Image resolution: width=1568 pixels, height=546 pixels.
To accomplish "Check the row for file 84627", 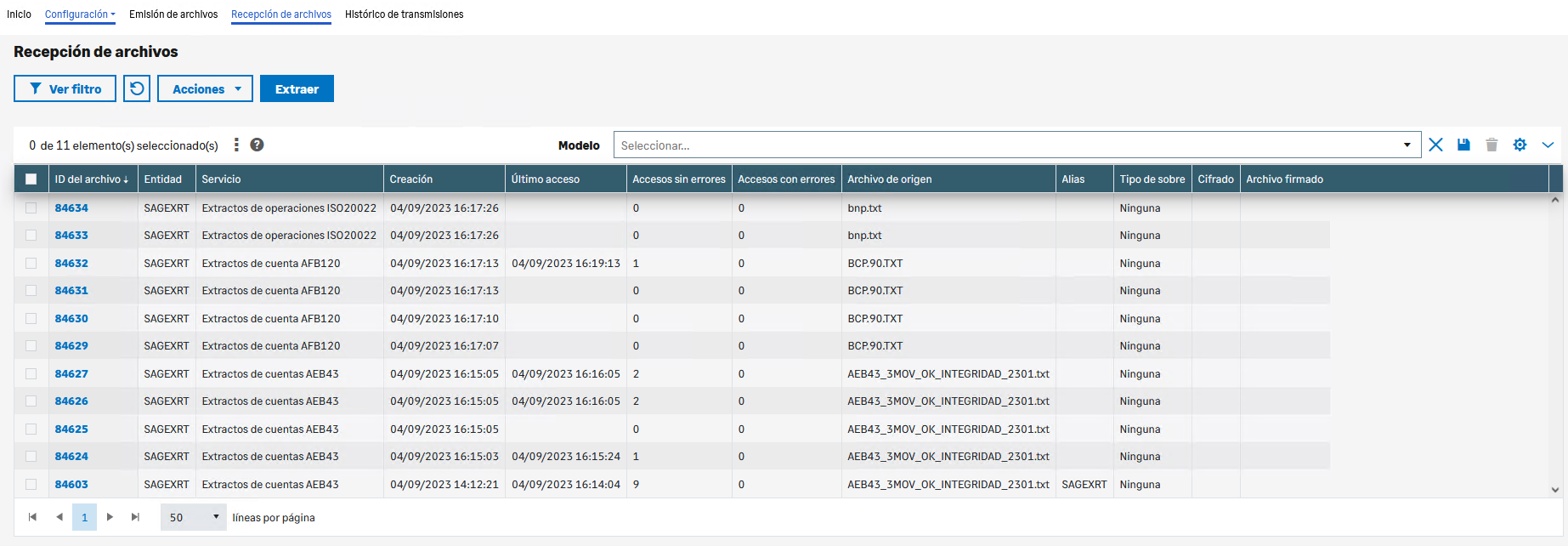I will point(31,373).
